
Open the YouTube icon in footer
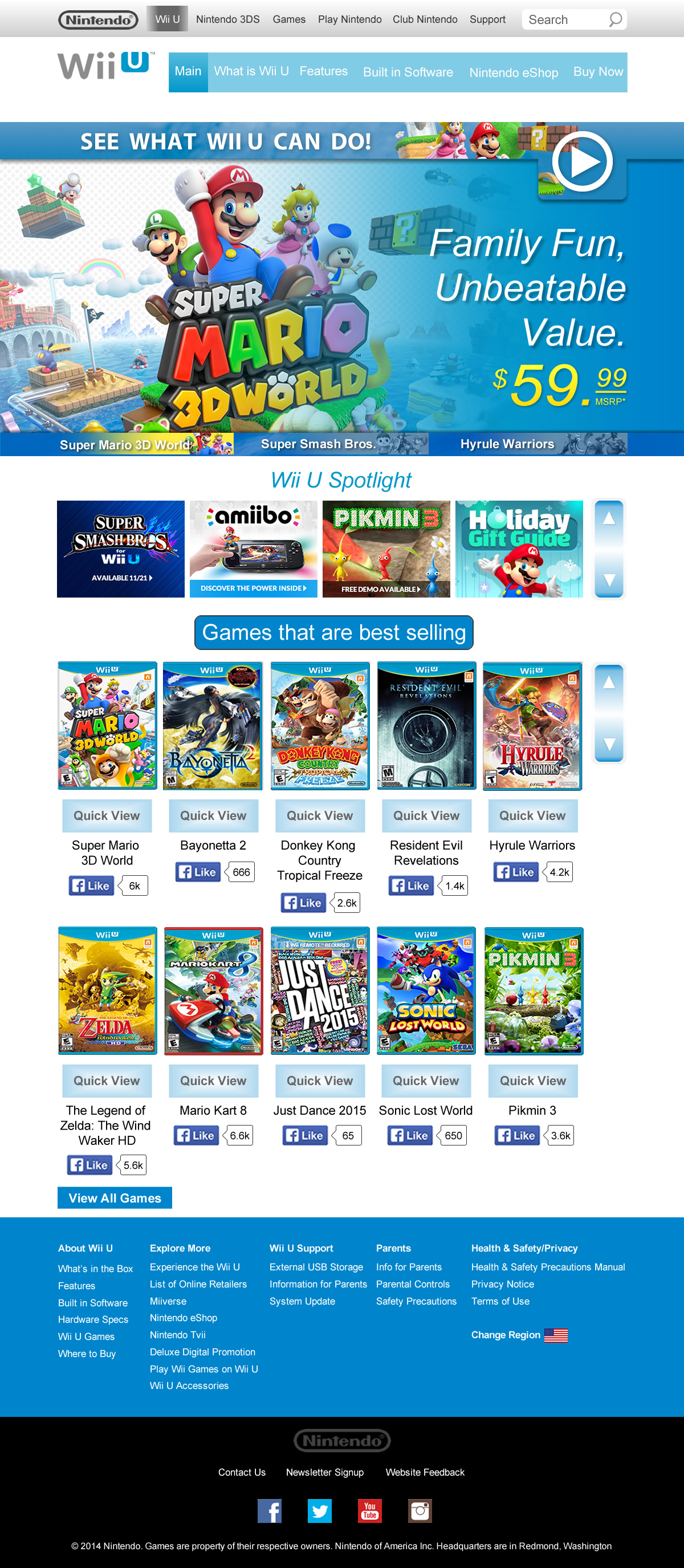coord(369,1510)
